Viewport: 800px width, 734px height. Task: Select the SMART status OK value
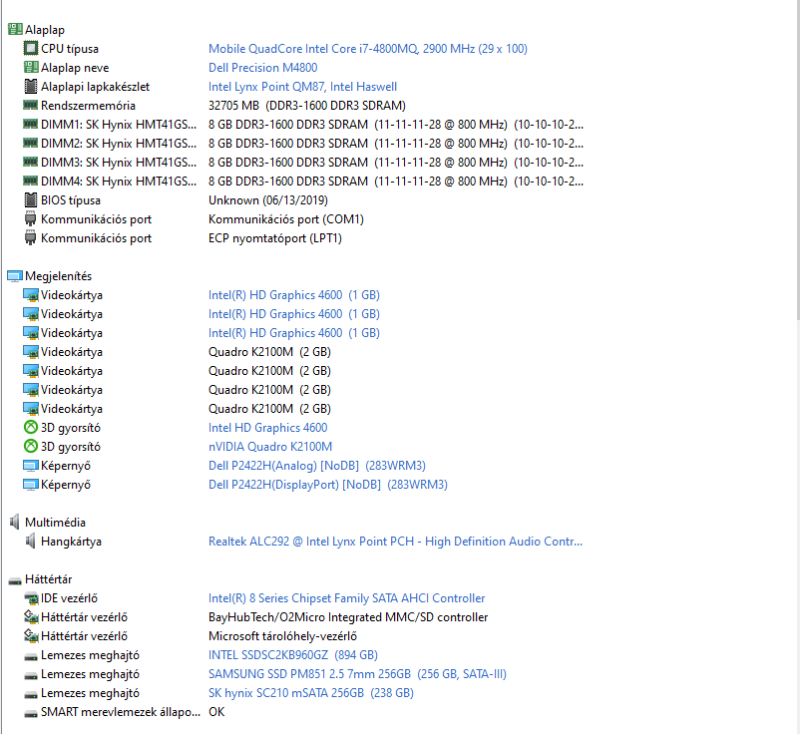pyautogui.click(x=216, y=712)
